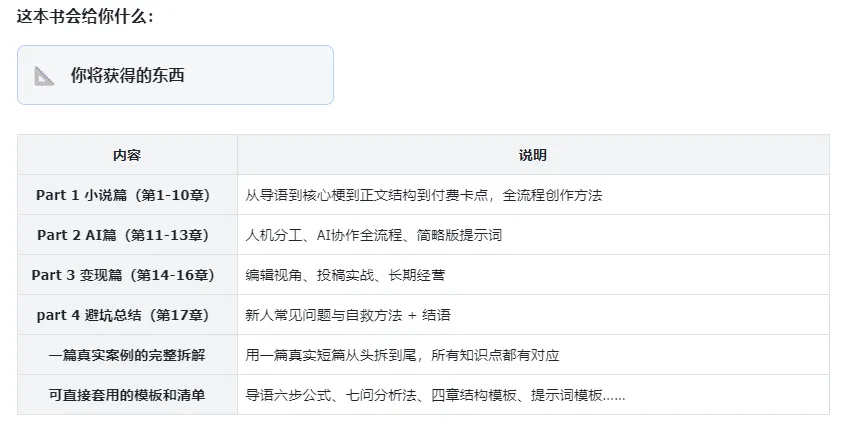Click the description '人机分工、AI协作全流程、简略版提示词'
The width and height of the screenshot is (845, 431).
click(x=373, y=235)
